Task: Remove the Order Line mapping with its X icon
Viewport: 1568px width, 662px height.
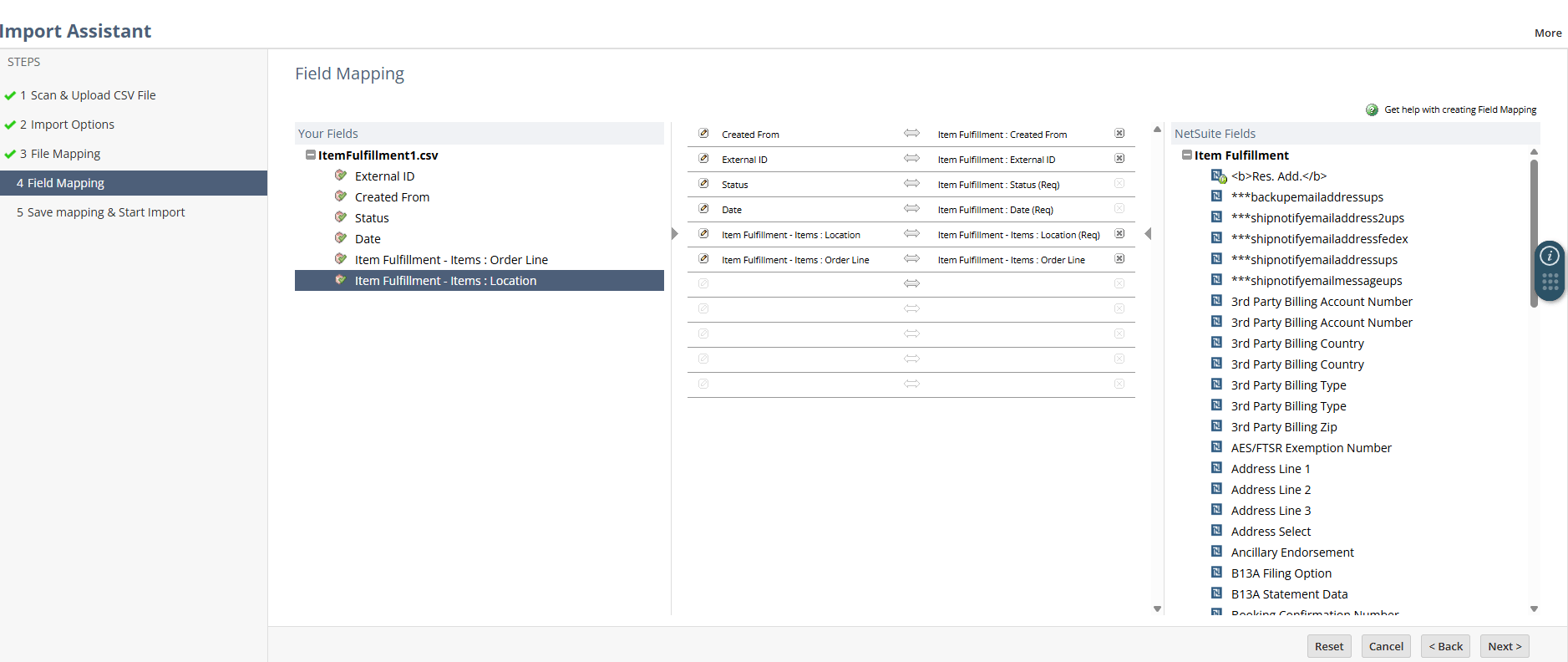Action: 1119,259
